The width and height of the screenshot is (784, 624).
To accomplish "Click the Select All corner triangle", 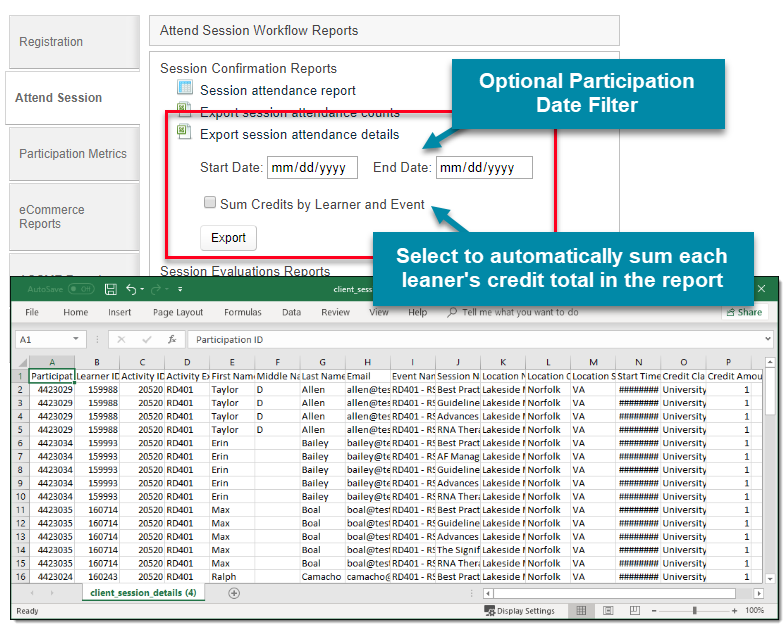I will [22, 362].
